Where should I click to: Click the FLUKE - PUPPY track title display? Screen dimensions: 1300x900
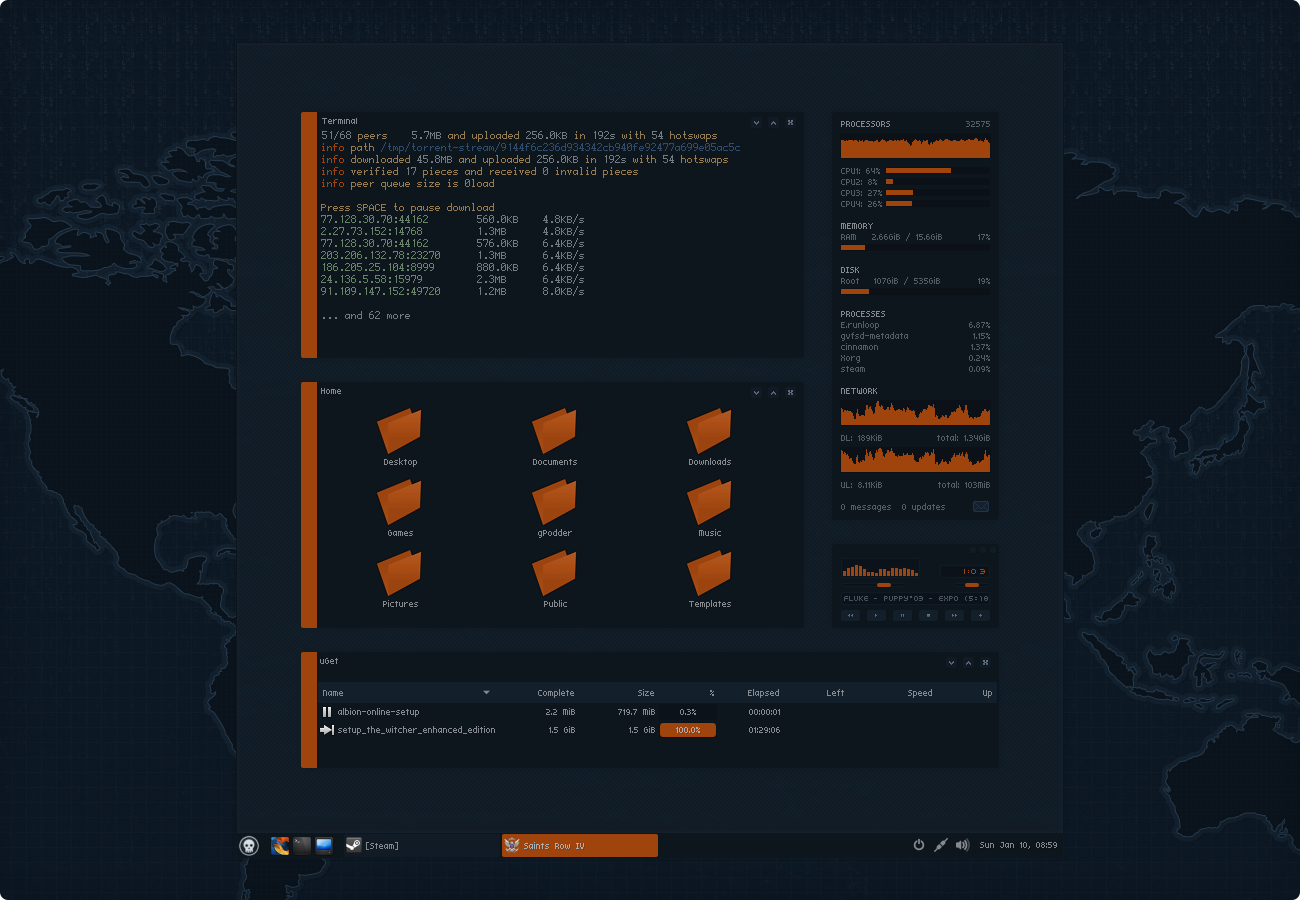(x=916, y=598)
